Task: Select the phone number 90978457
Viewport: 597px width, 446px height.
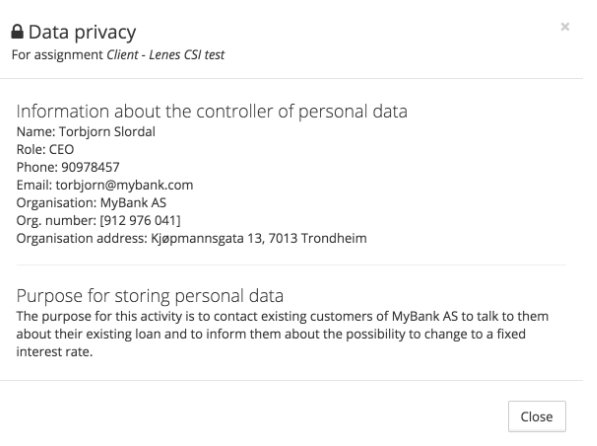Action: 91,167
